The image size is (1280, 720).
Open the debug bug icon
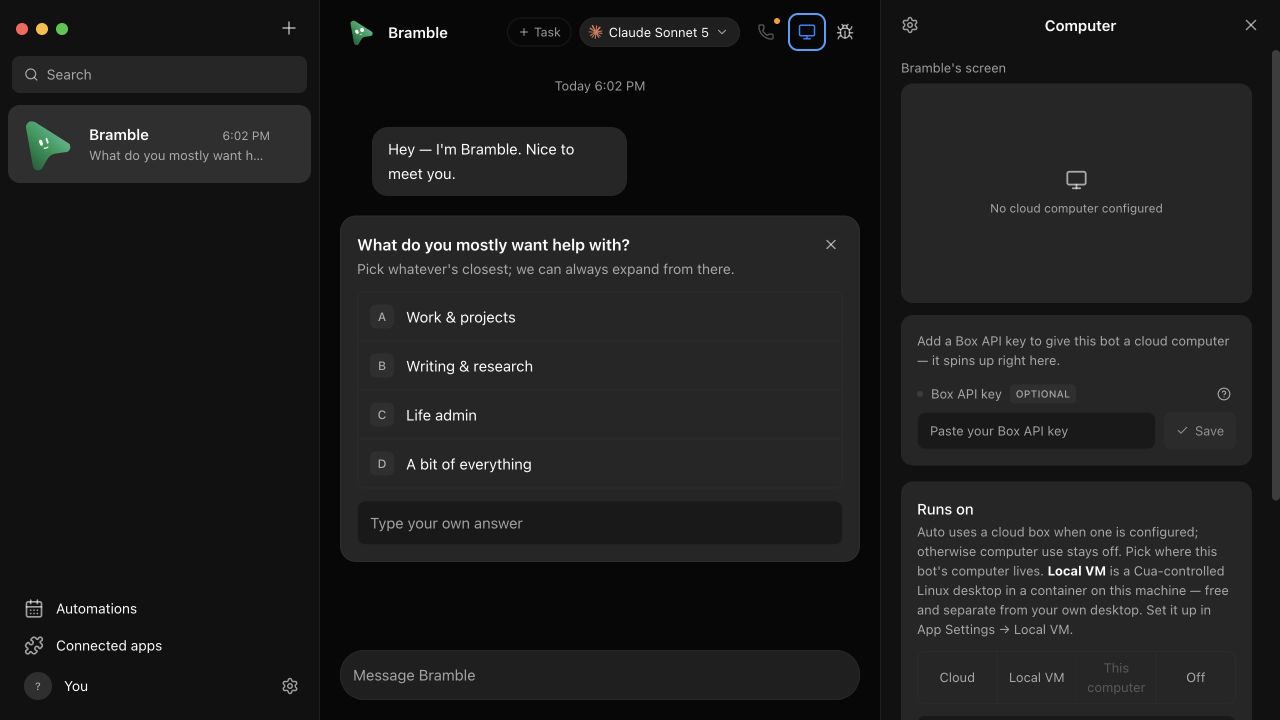click(845, 32)
